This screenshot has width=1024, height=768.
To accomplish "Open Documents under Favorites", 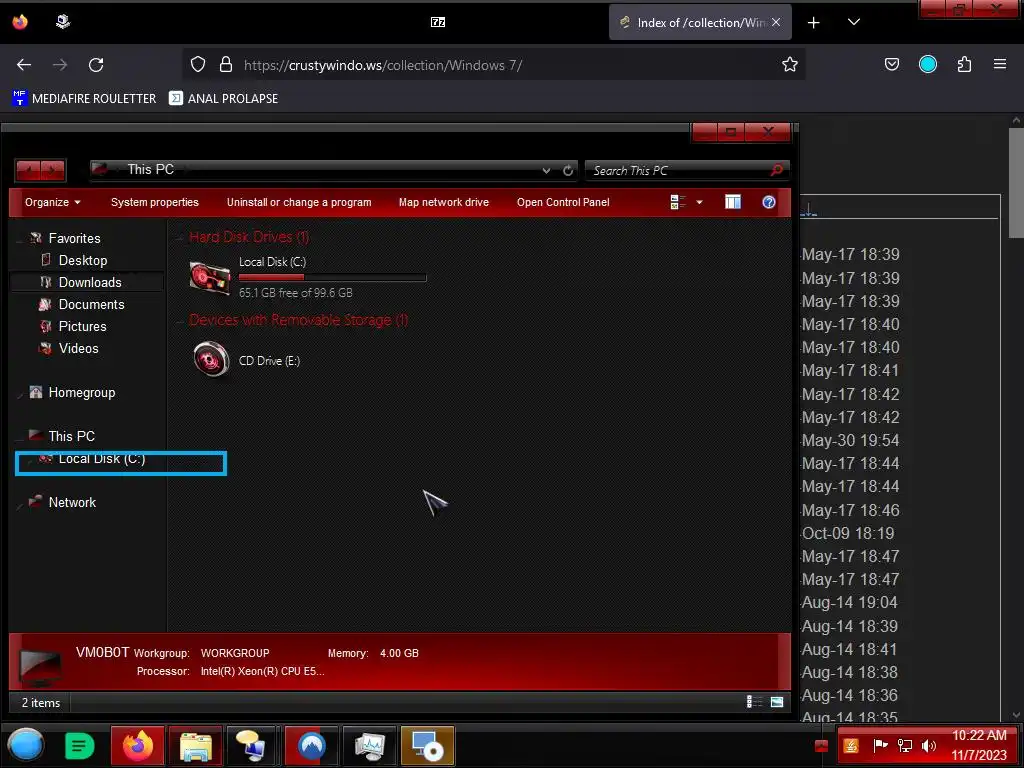I will coord(91,304).
